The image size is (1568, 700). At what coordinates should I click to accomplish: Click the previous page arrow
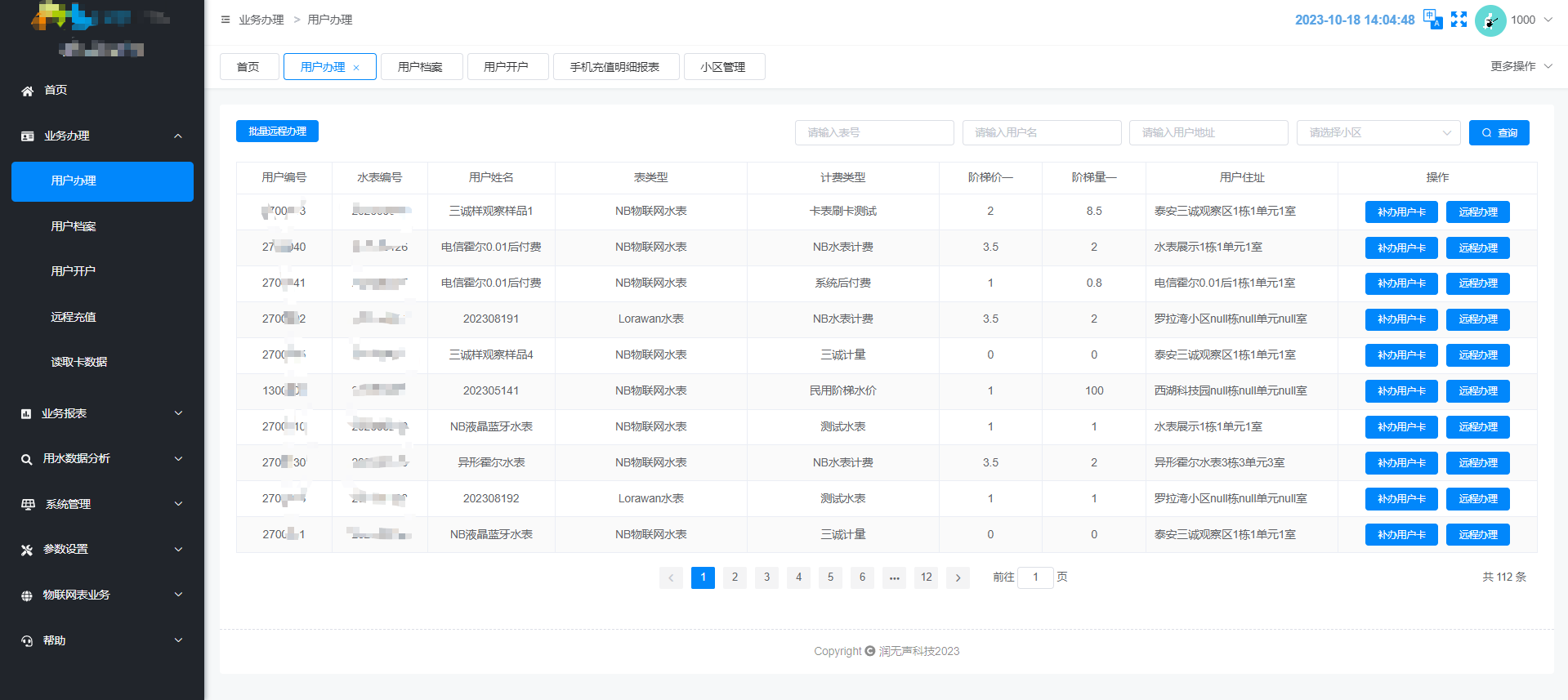(671, 577)
